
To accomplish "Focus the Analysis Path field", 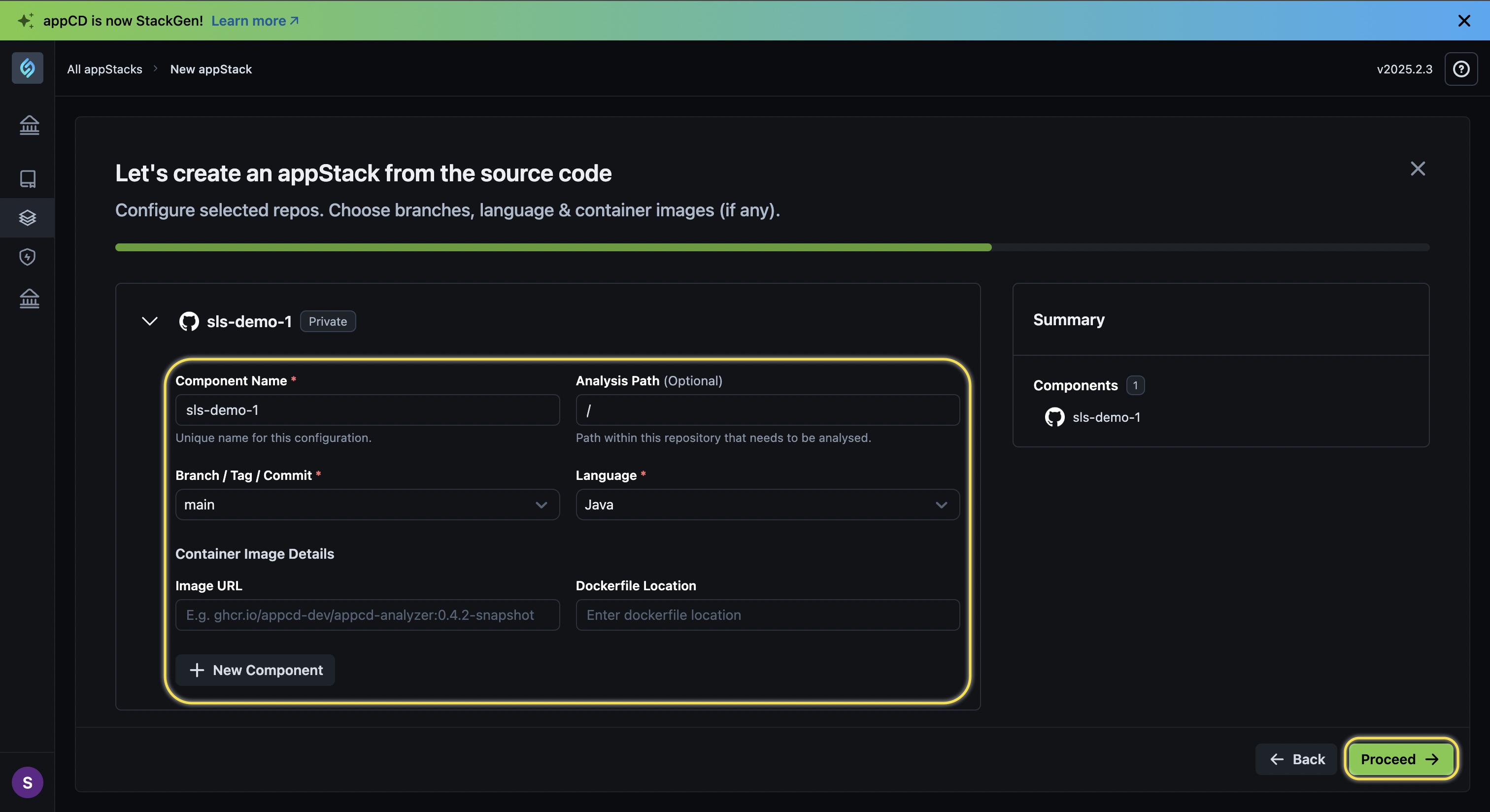I will coord(768,410).
